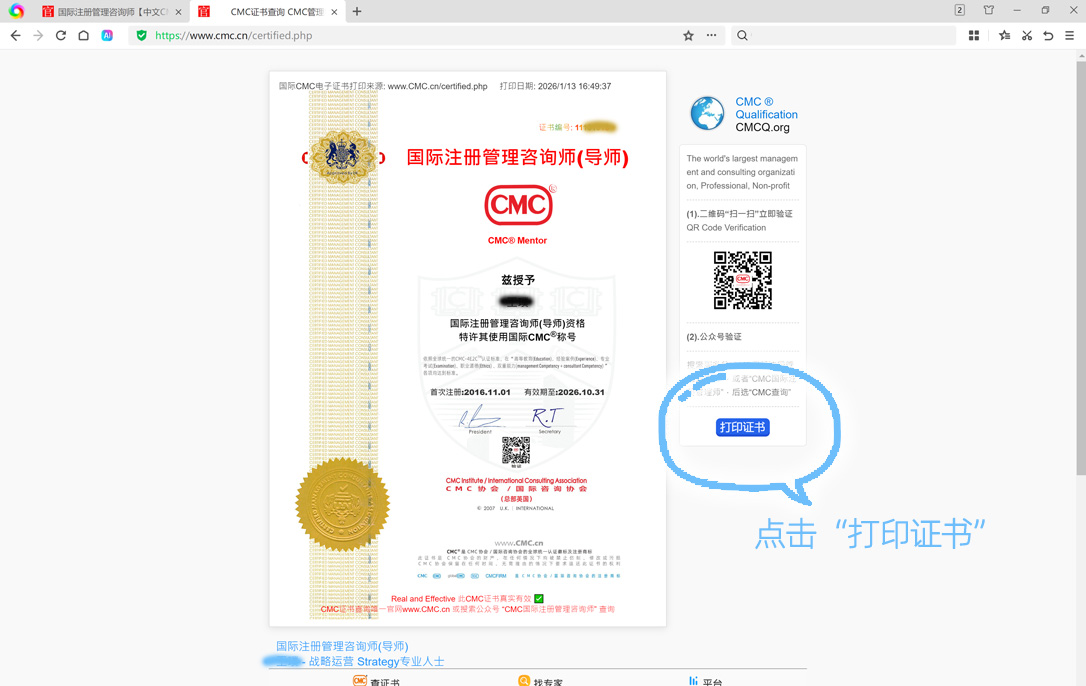1086x686 pixels.
Task: Click the scissors screenshot icon in the toolbar
Action: [1026, 35]
